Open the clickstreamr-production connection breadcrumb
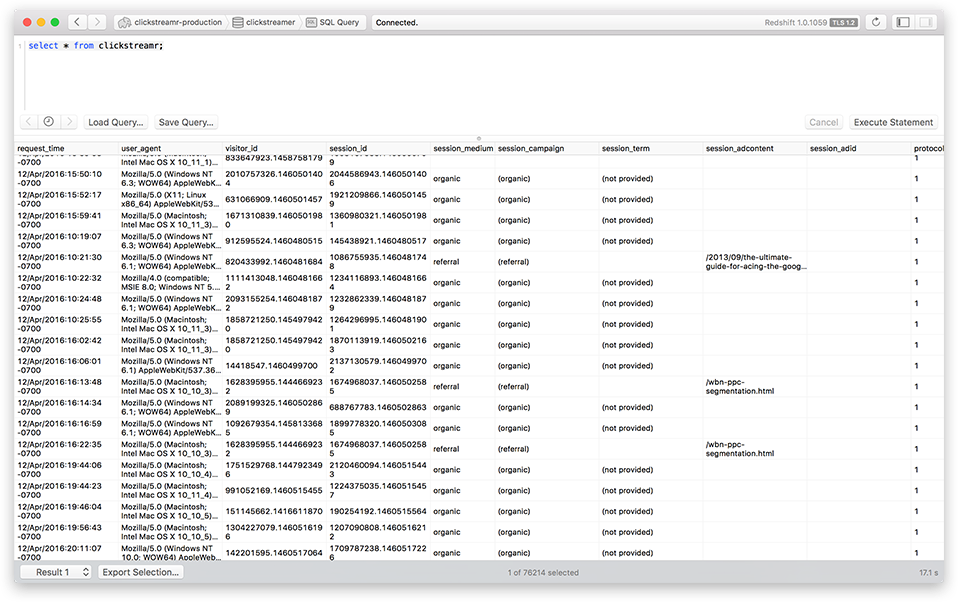 170,22
